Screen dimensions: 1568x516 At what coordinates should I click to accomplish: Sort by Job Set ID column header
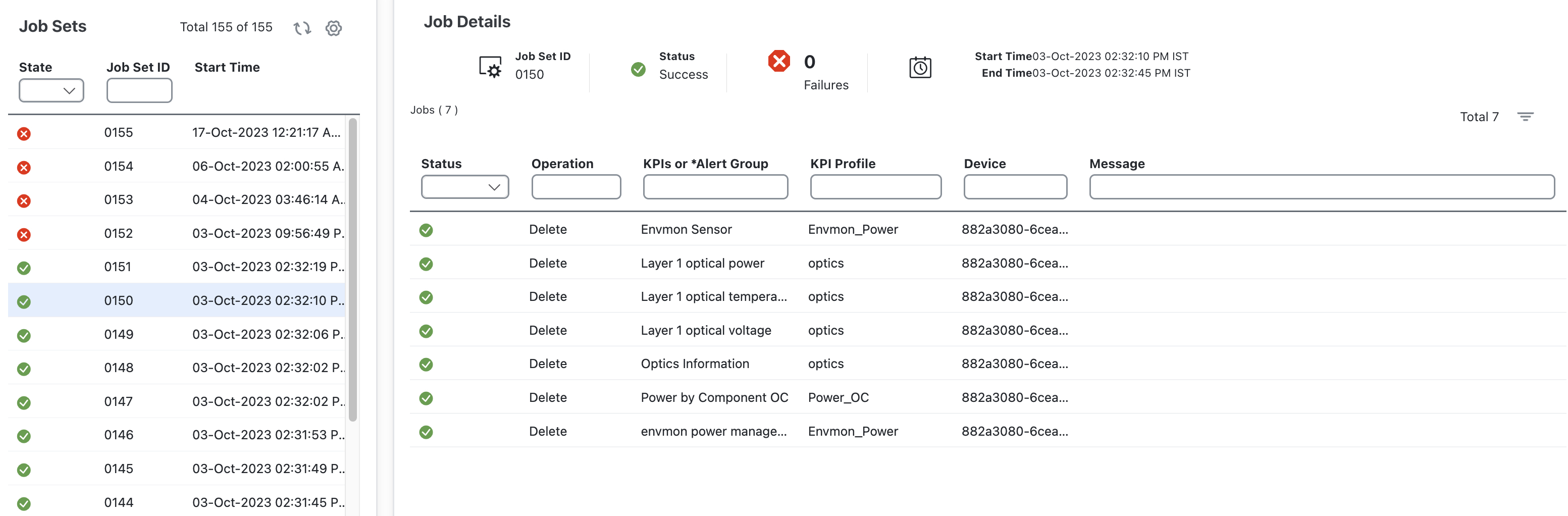click(138, 68)
